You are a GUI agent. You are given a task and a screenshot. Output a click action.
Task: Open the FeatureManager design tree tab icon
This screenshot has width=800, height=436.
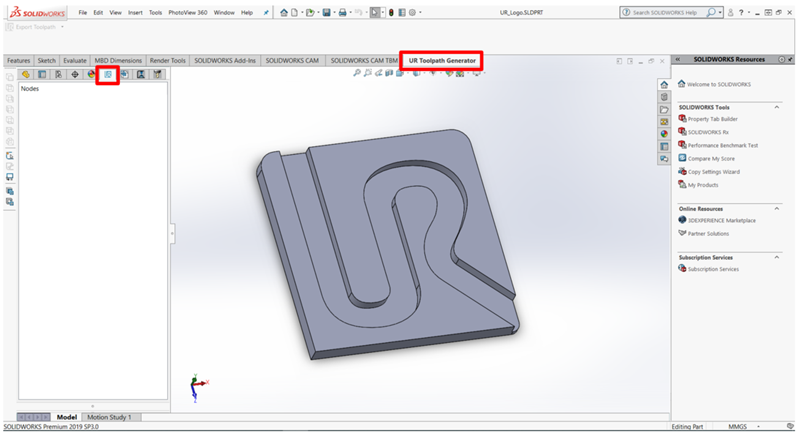point(26,74)
